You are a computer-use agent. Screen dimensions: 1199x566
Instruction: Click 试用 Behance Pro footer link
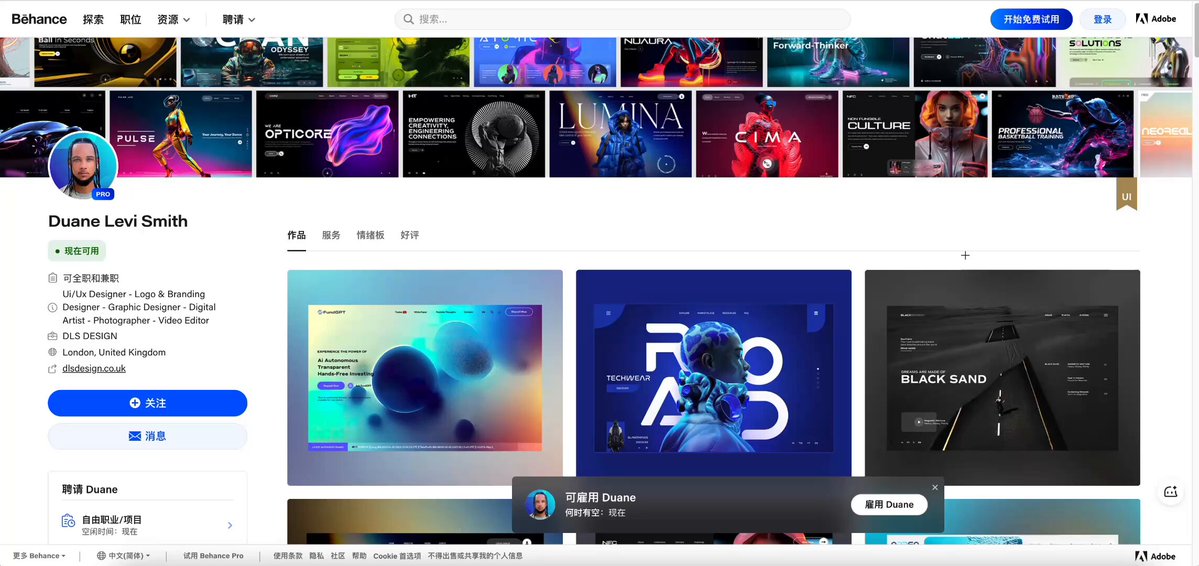coord(213,556)
